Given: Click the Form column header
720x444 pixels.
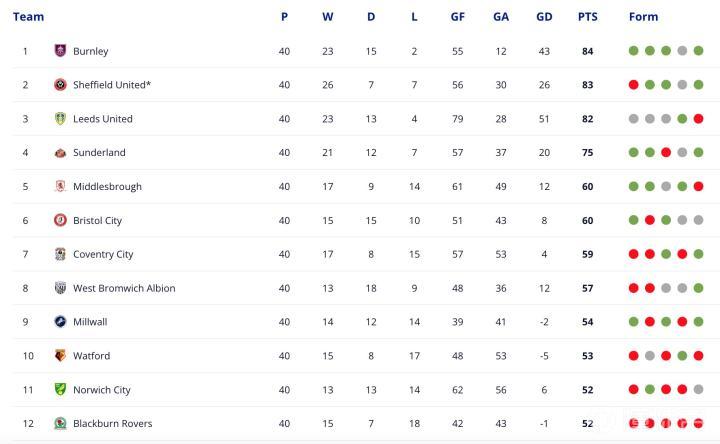Looking at the screenshot, I should click(643, 17).
